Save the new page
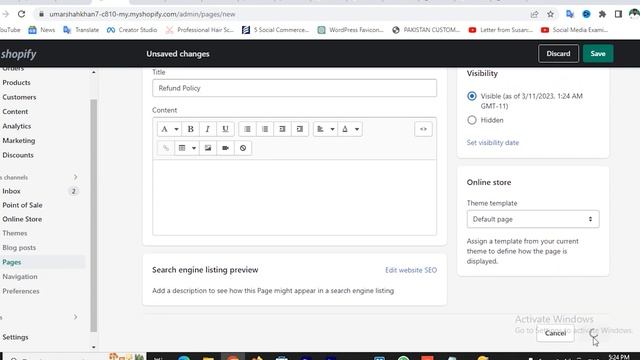Screen dimensions: 640x360 [598, 53]
